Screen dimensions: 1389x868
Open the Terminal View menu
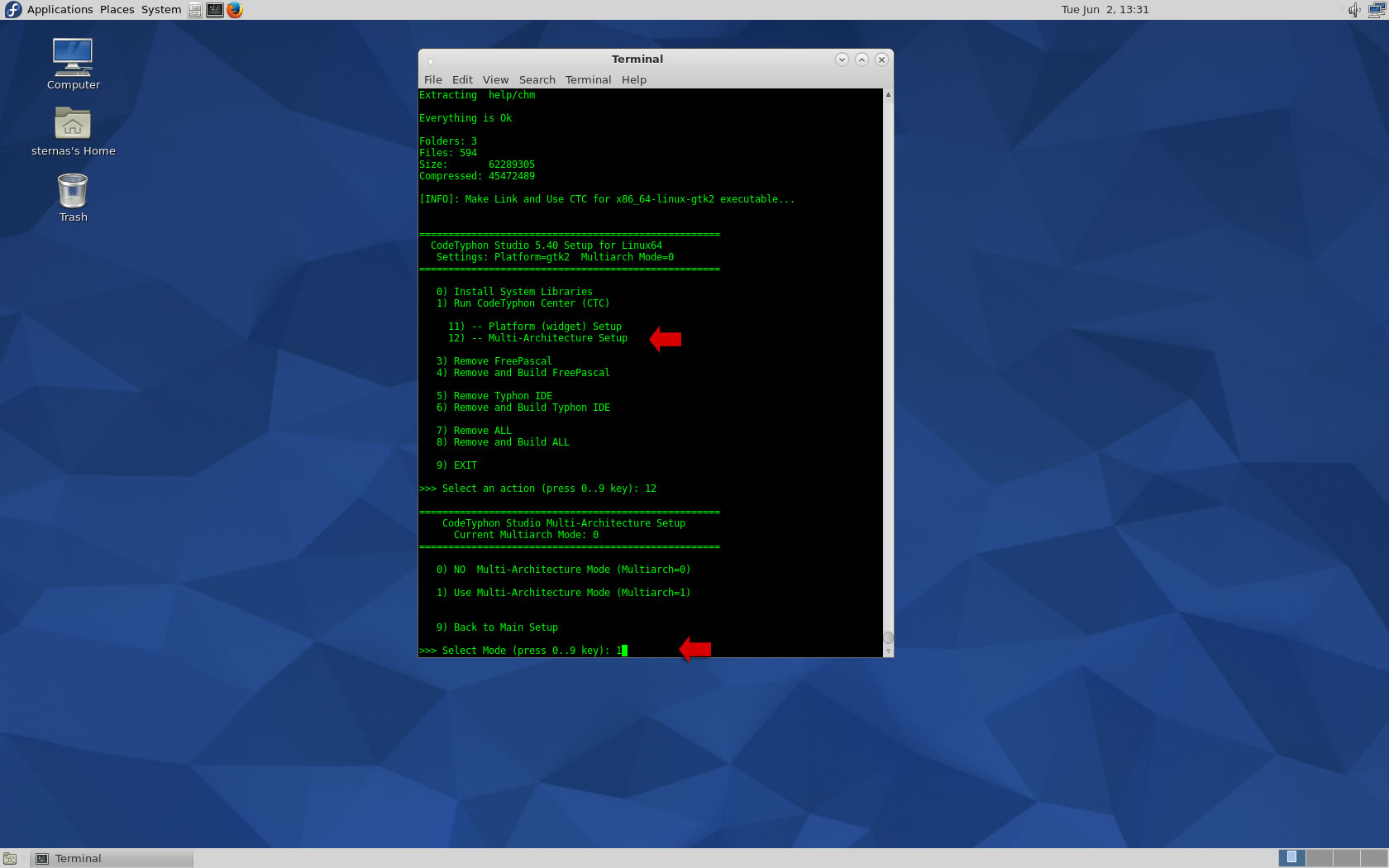(x=495, y=79)
